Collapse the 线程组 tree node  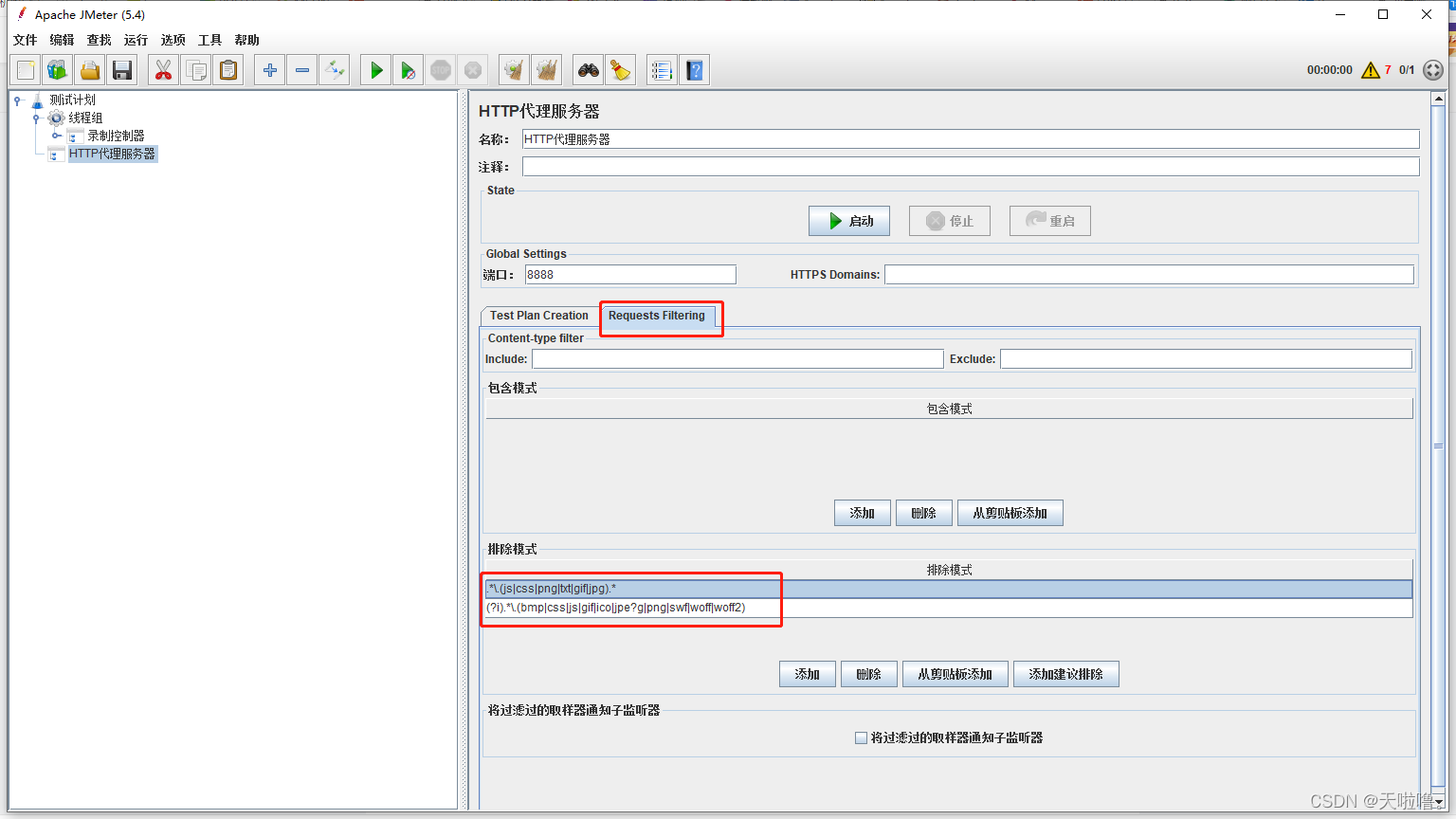(36, 118)
